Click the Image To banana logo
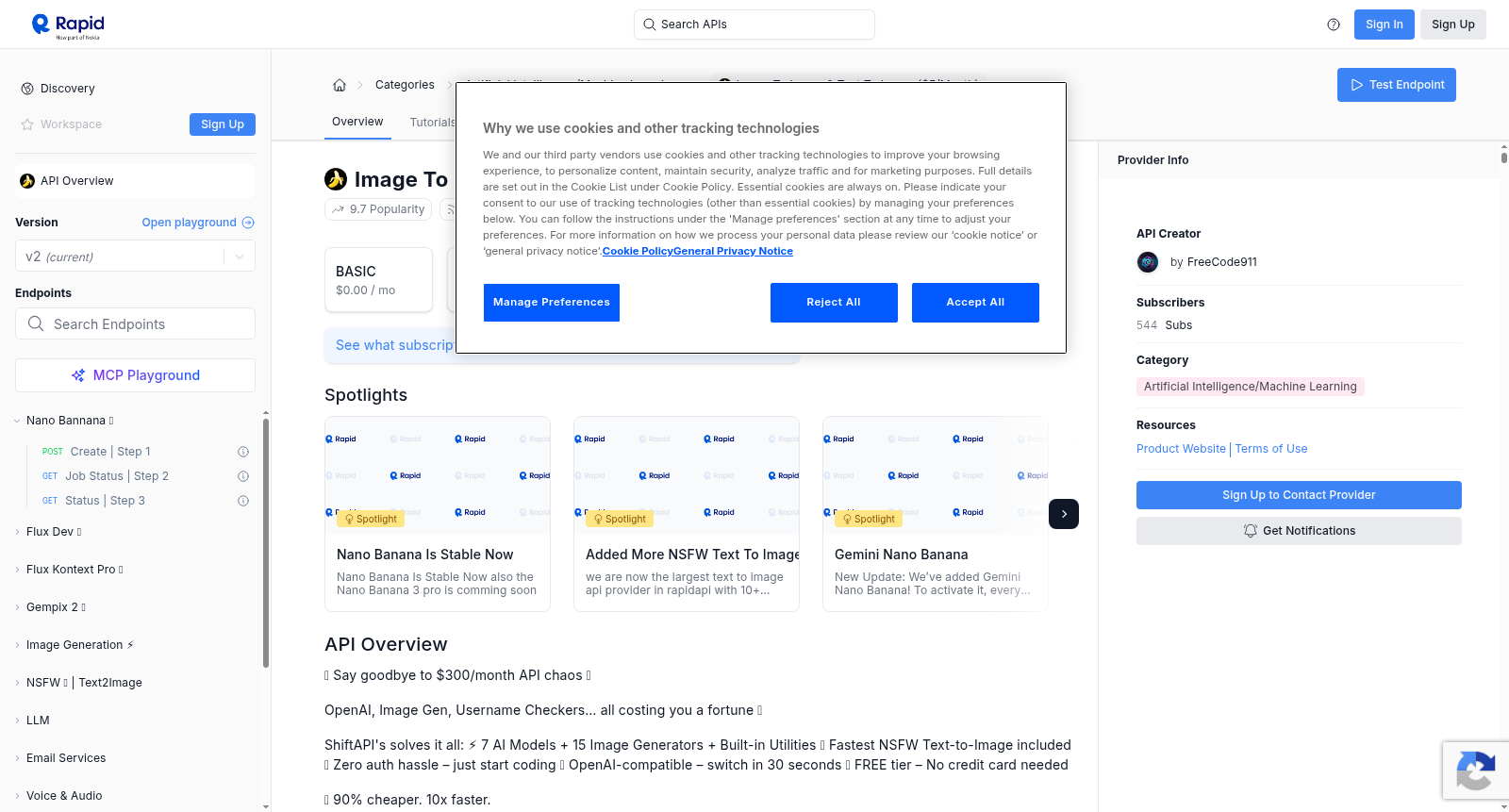 coord(336,179)
